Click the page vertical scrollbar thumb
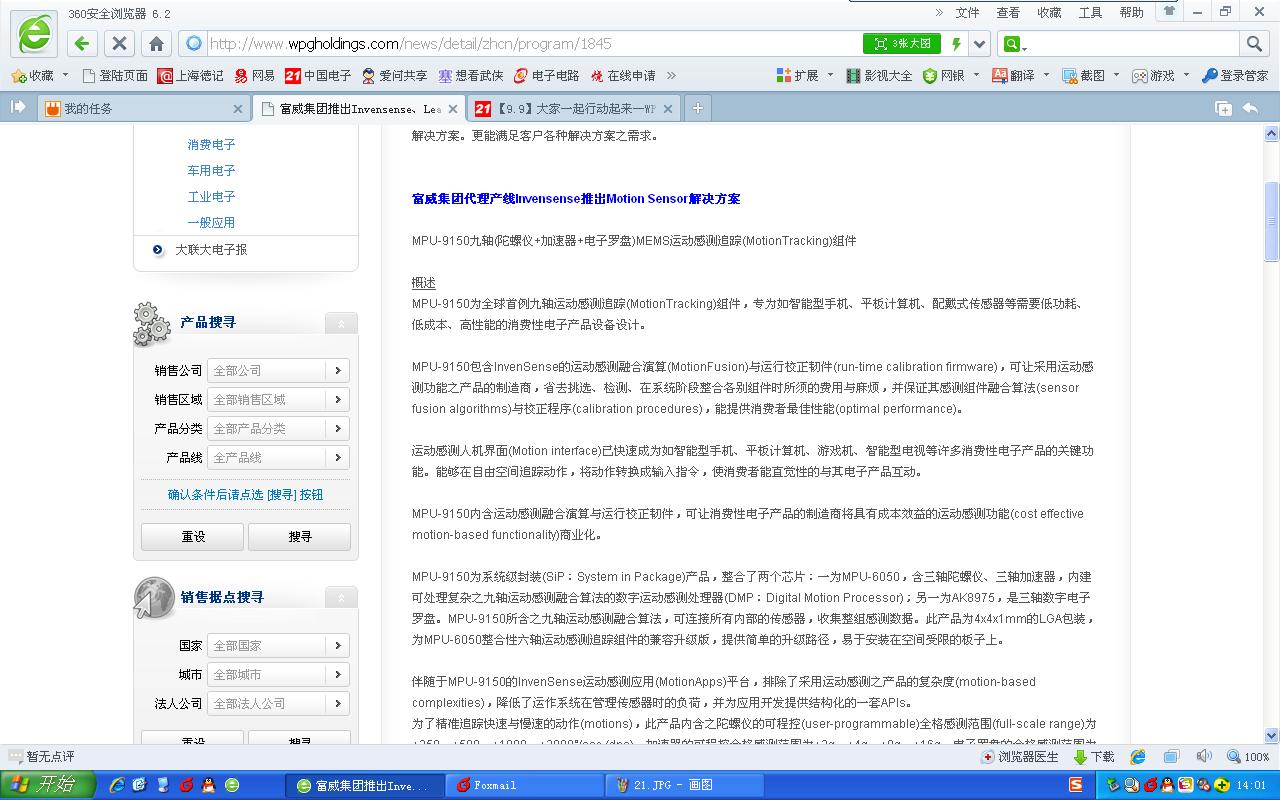 (x=1271, y=221)
